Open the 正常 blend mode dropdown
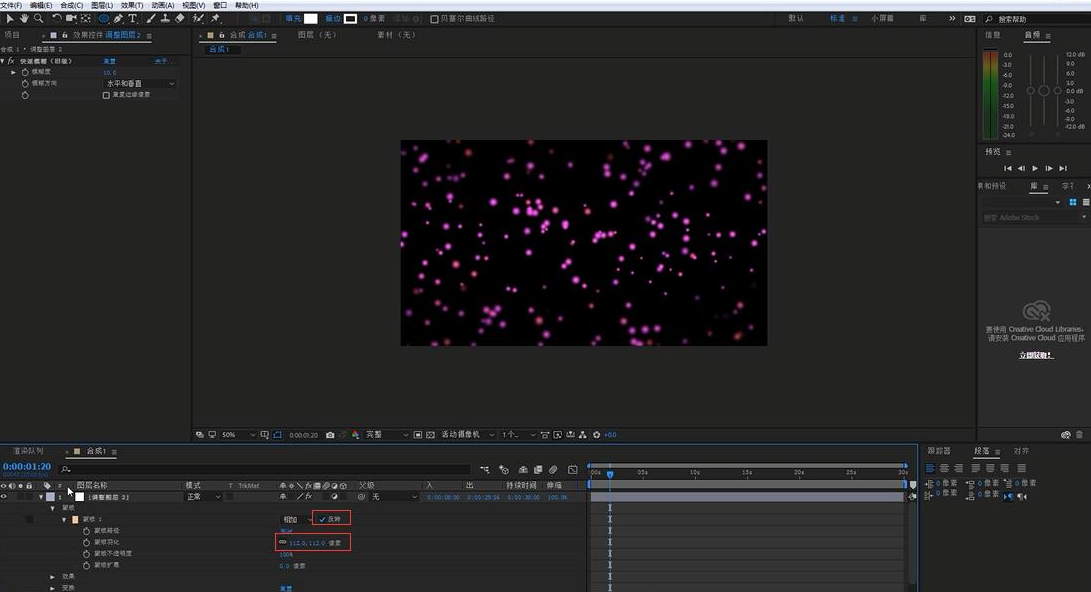This screenshot has width=1091, height=592. 203,497
